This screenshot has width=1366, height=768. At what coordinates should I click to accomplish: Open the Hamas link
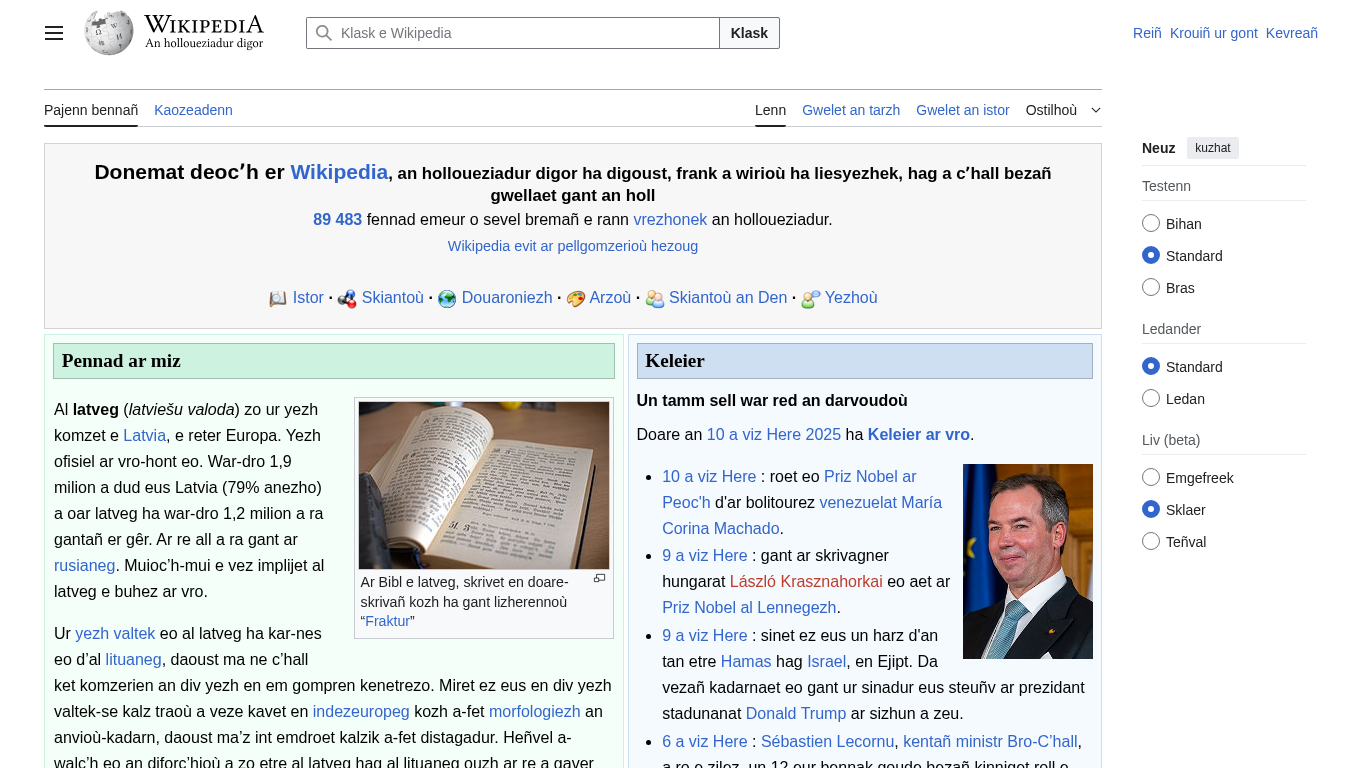[746, 661]
